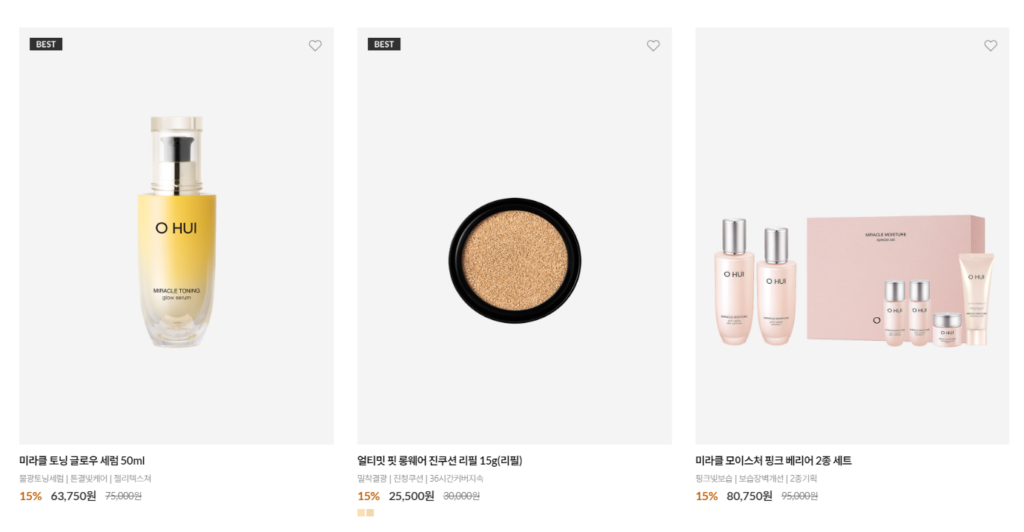
Task: Open the yellow OHUI serum bottle image
Action: [176, 232]
